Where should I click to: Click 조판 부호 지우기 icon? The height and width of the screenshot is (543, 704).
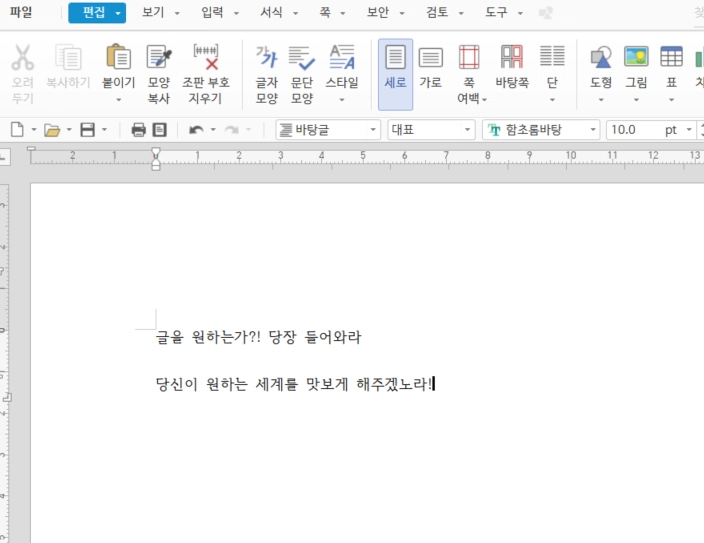click(x=206, y=58)
